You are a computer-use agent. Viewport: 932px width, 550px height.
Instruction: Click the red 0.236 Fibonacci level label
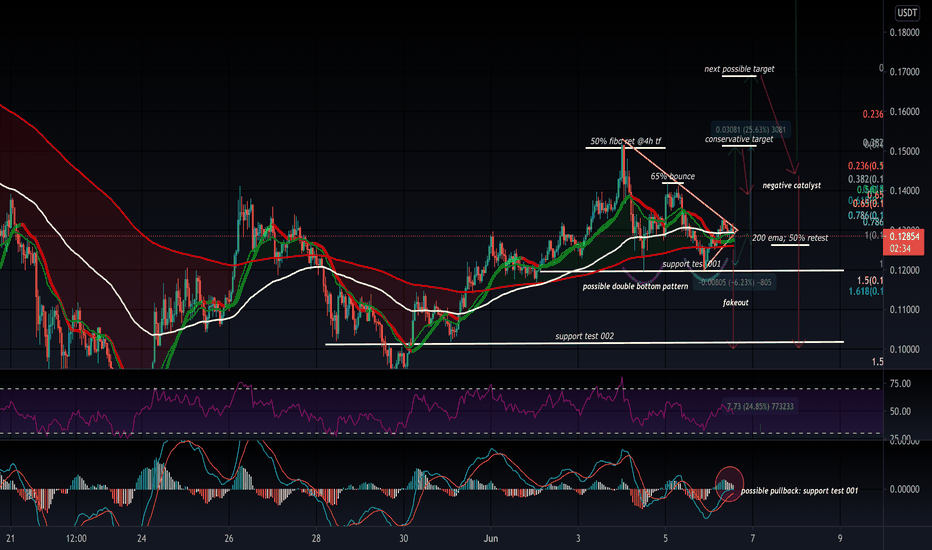[873, 114]
